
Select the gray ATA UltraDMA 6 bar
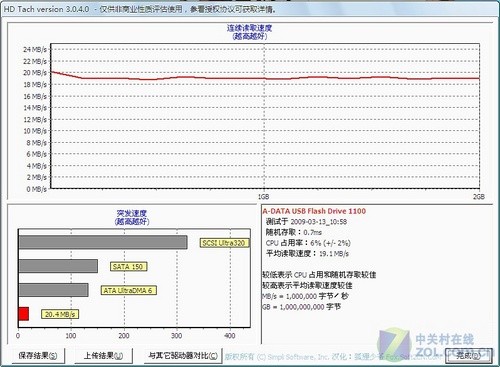[x=54, y=290]
